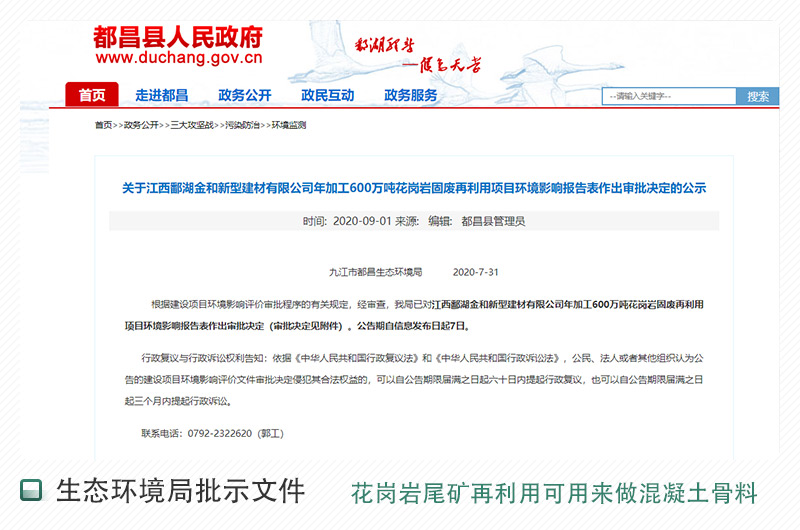Select the 政民互动 navigation item
The height and width of the screenshot is (530, 800).
point(327,95)
